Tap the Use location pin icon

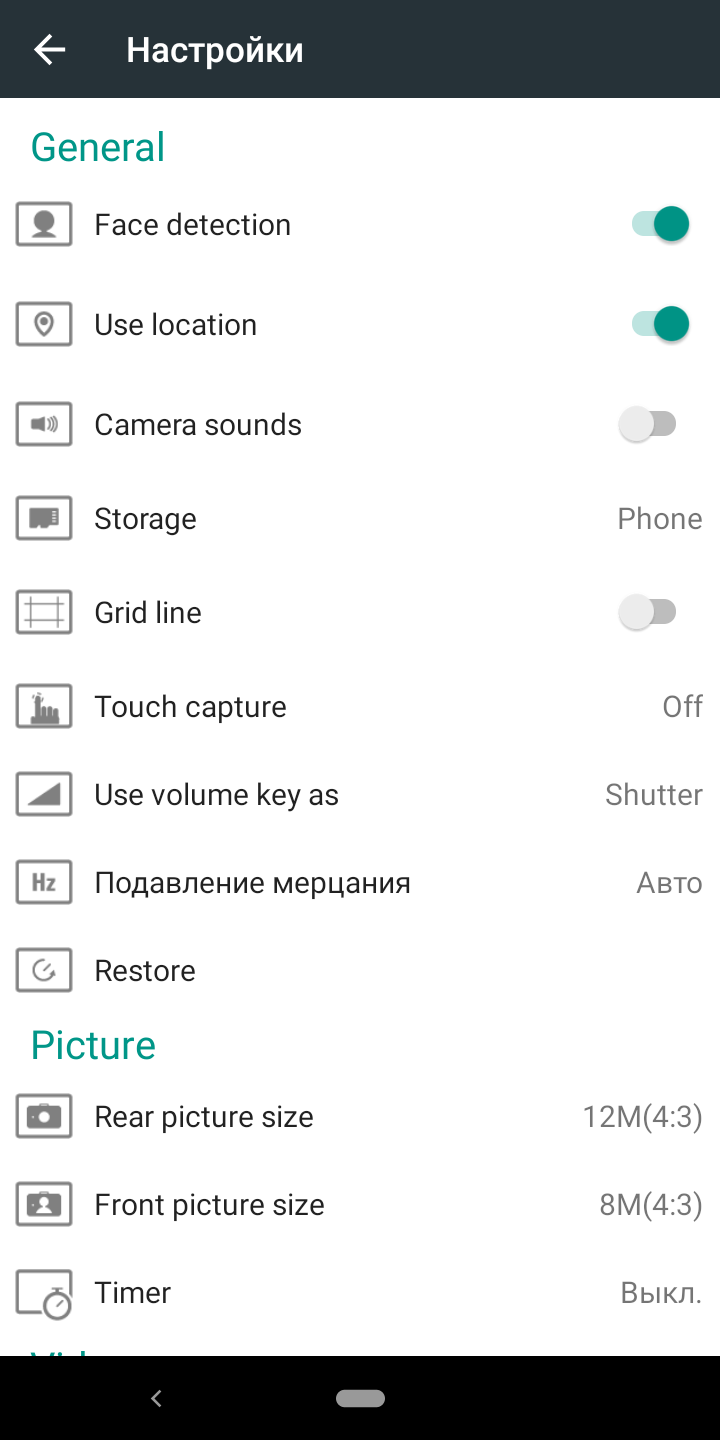(44, 324)
